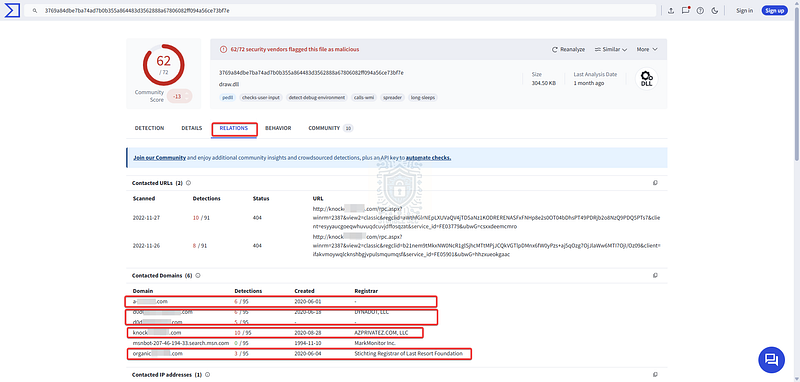This screenshot has width=800, height=382.
Task: Open the organic domain entry
Action: point(158,353)
